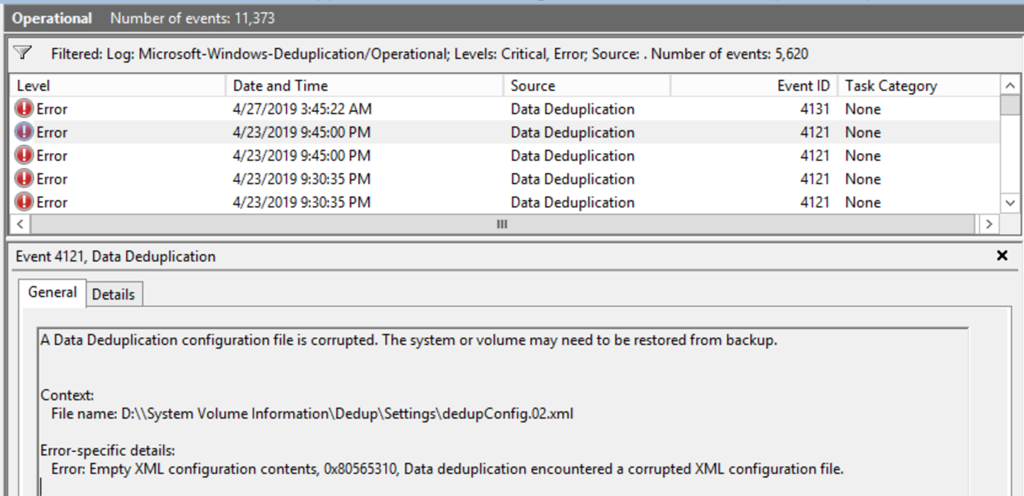The image size is (1024, 496).
Task: Switch to the Details tab
Action: click(113, 294)
